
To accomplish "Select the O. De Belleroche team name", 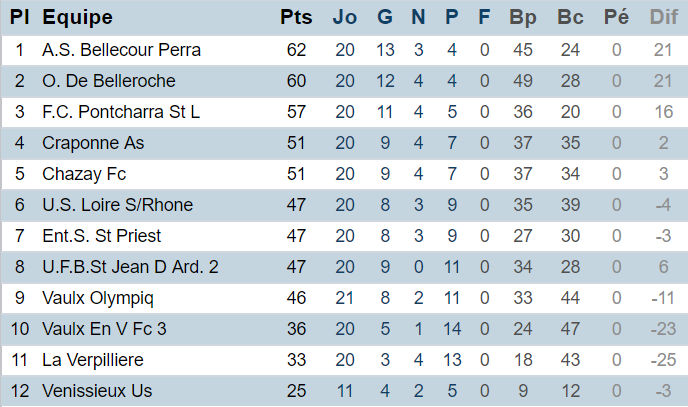I will pyautogui.click(x=110, y=81).
